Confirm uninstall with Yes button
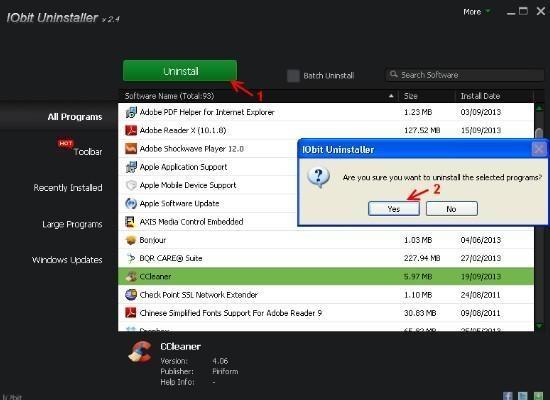 coord(394,209)
